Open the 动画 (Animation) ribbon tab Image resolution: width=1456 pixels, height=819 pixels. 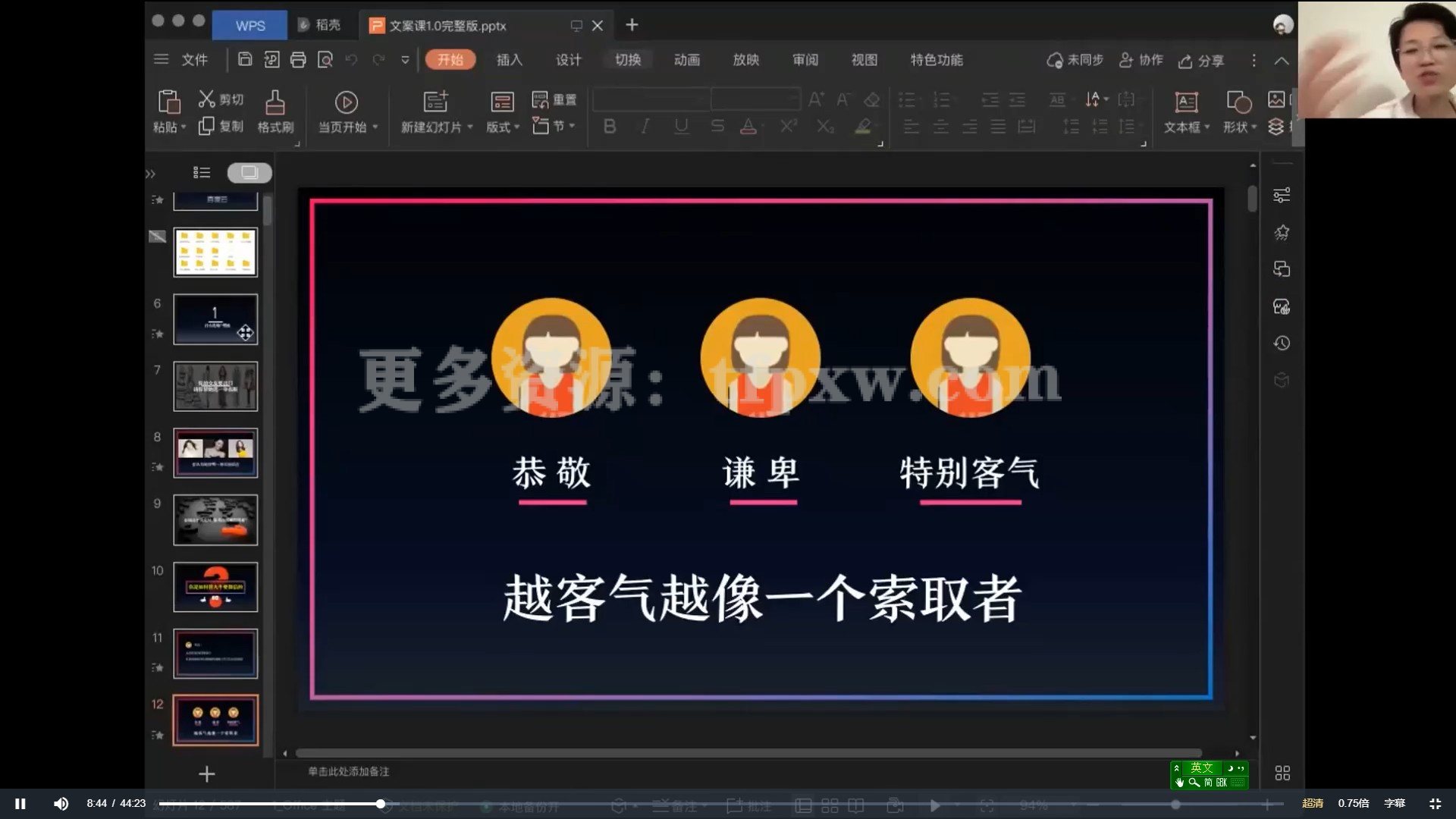(686, 60)
